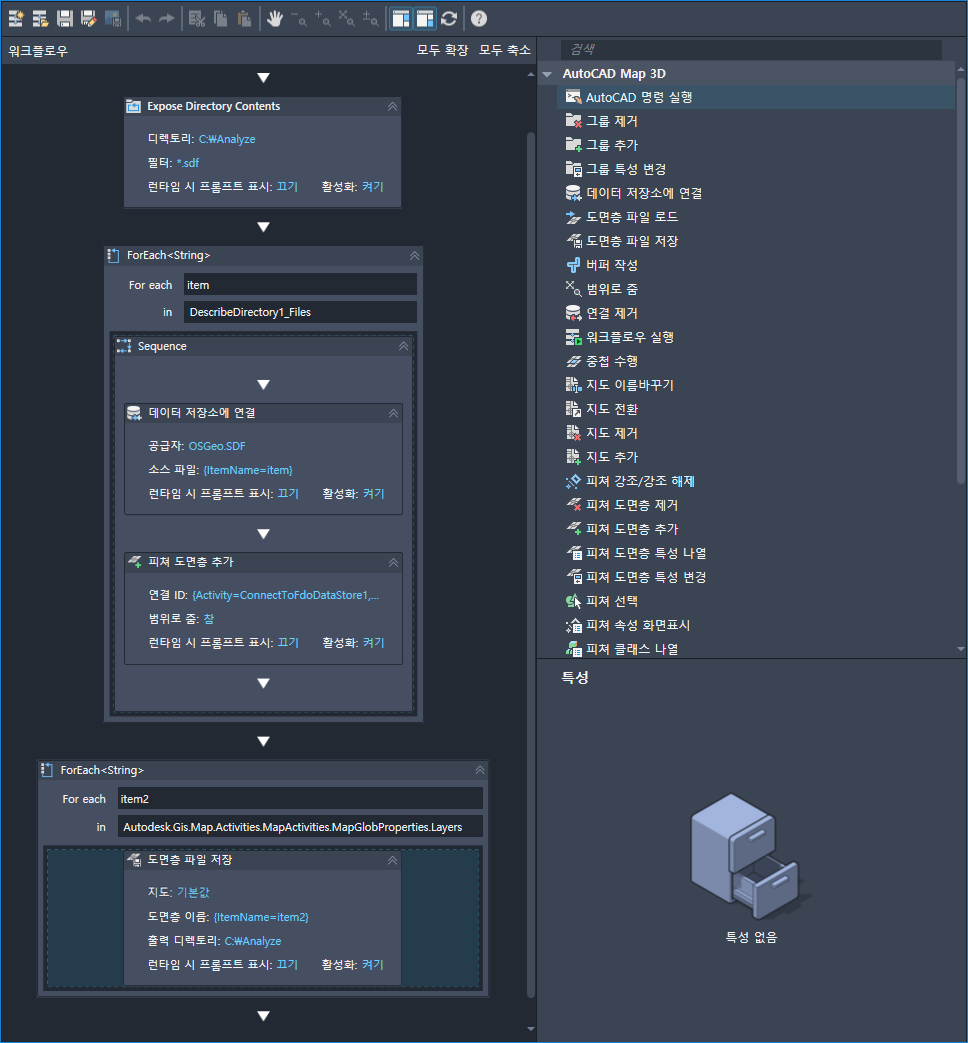Click the save-as-image toolbar icon
Image resolution: width=968 pixels, height=1043 pixels.
click(x=113, y=19)
